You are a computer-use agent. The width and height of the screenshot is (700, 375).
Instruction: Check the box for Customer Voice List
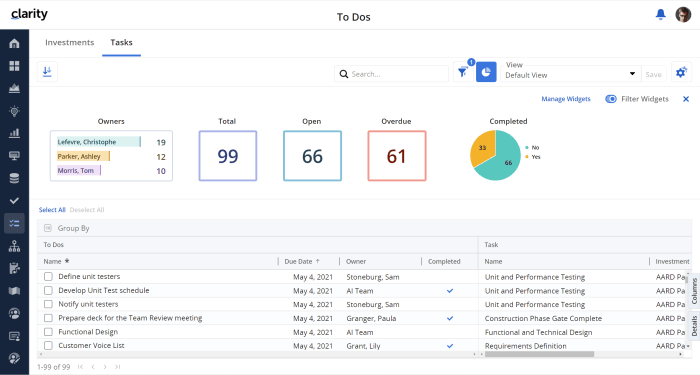(48, 346)
